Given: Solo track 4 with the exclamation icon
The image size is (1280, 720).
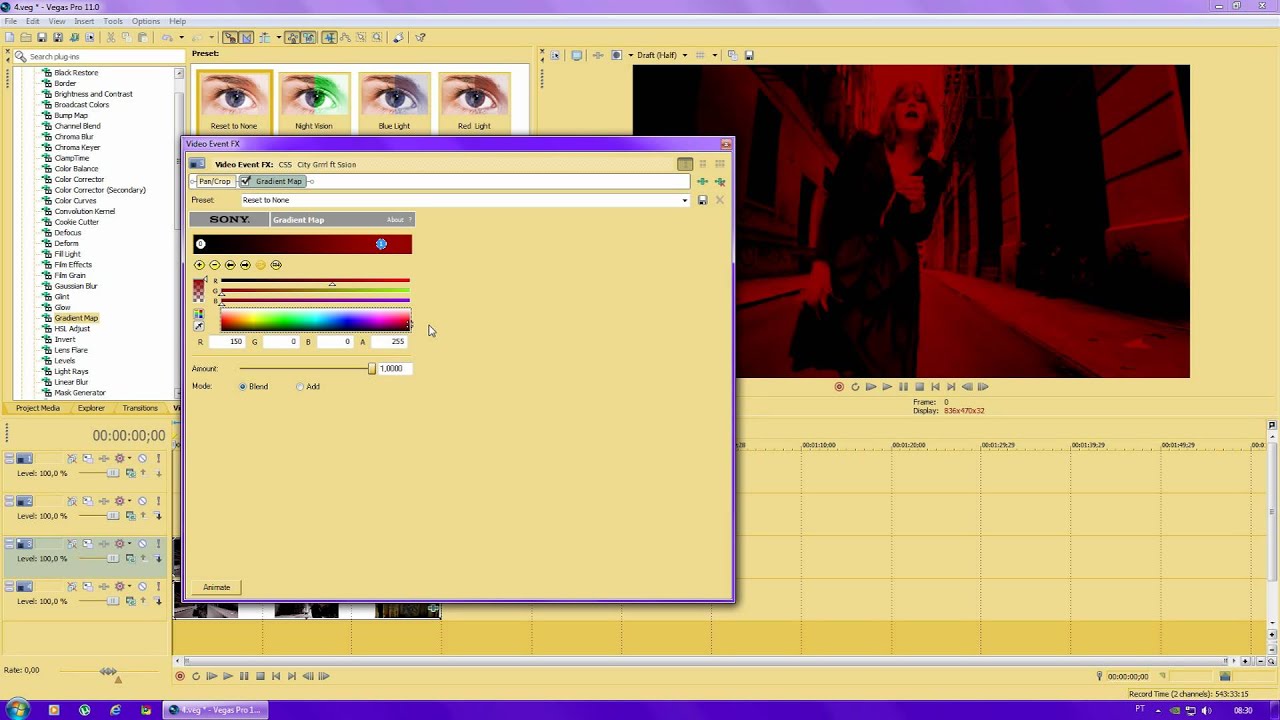Looking at the screenshot, I should (158, 587).
